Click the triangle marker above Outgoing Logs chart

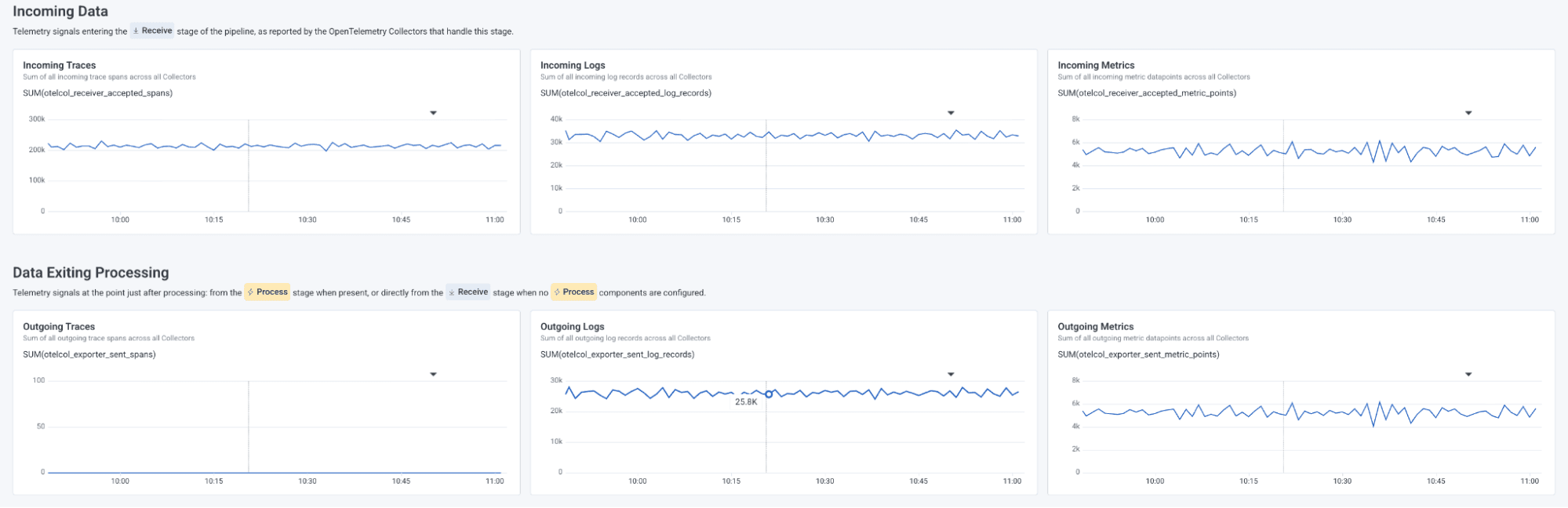tap(951, 374)
